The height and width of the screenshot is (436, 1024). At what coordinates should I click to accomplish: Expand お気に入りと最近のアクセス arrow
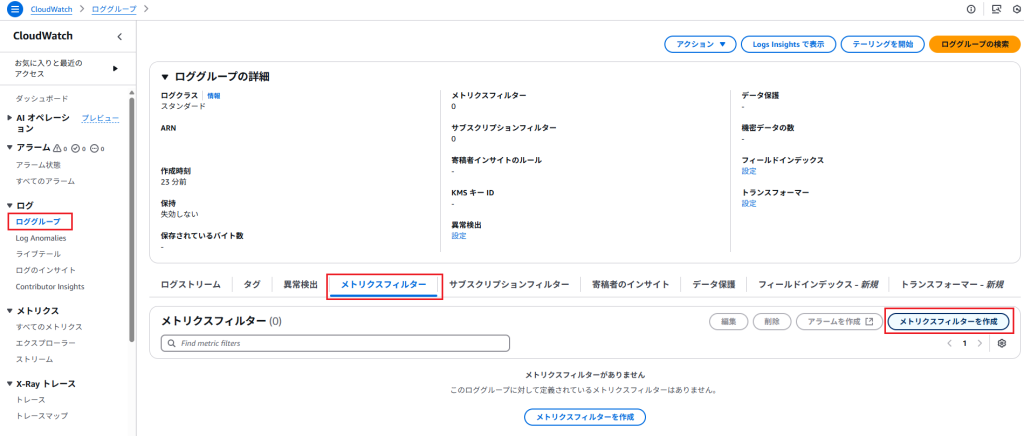116,69
